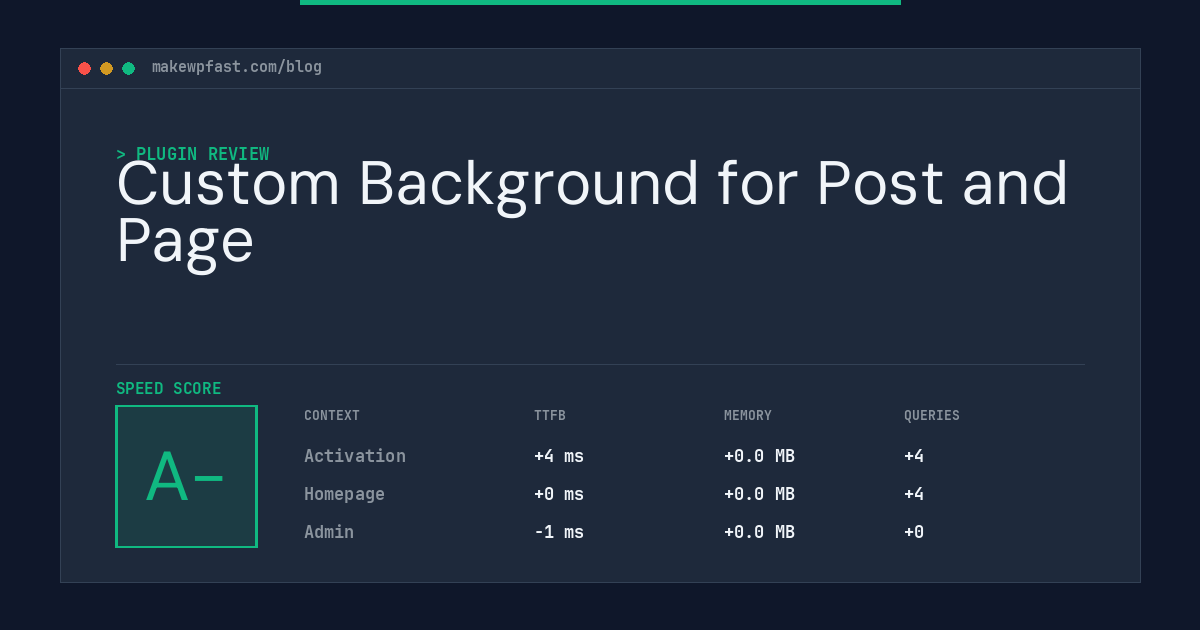
Task: Select the Activation row label
Action: (x=355, y=456)
